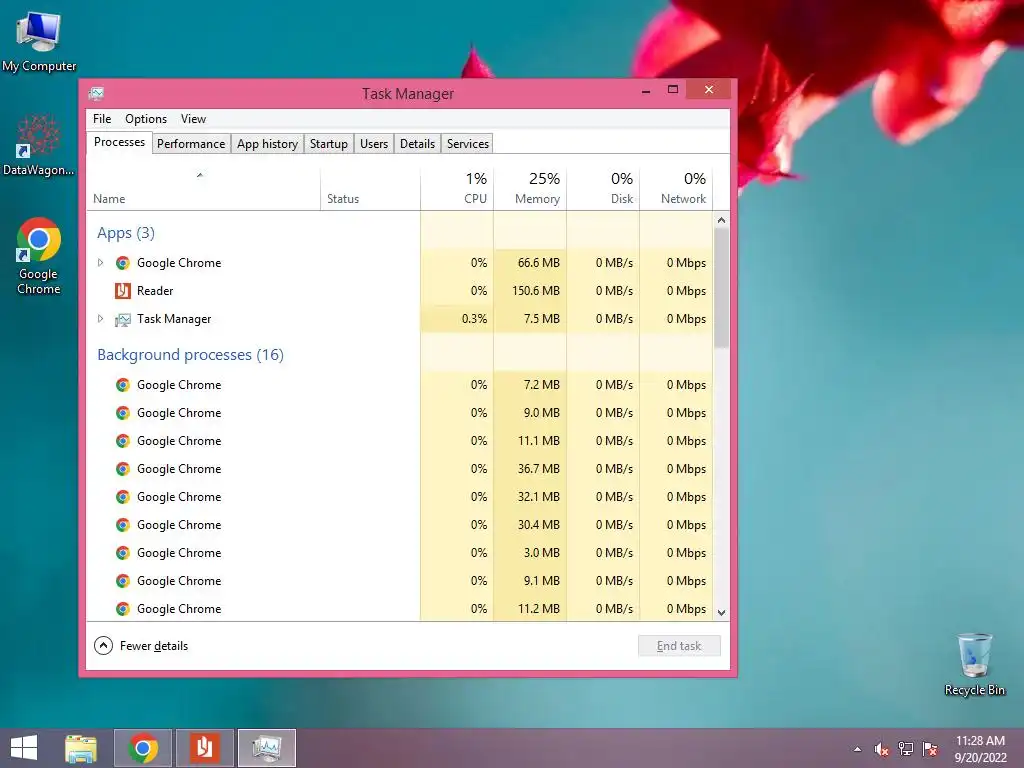Sort by the Disk column header
The width and height of the screenshot is (1024, 768).
pyautogui.click(x=603, y=189)
